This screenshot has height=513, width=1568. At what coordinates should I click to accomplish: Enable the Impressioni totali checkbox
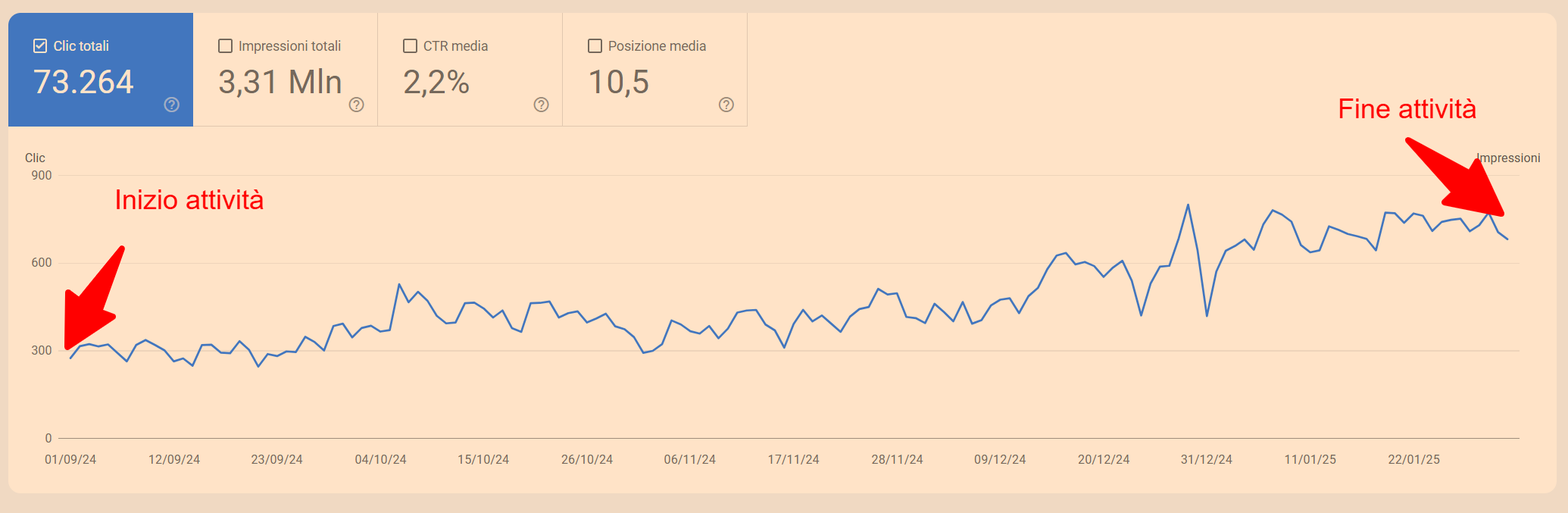click(225, 46)
